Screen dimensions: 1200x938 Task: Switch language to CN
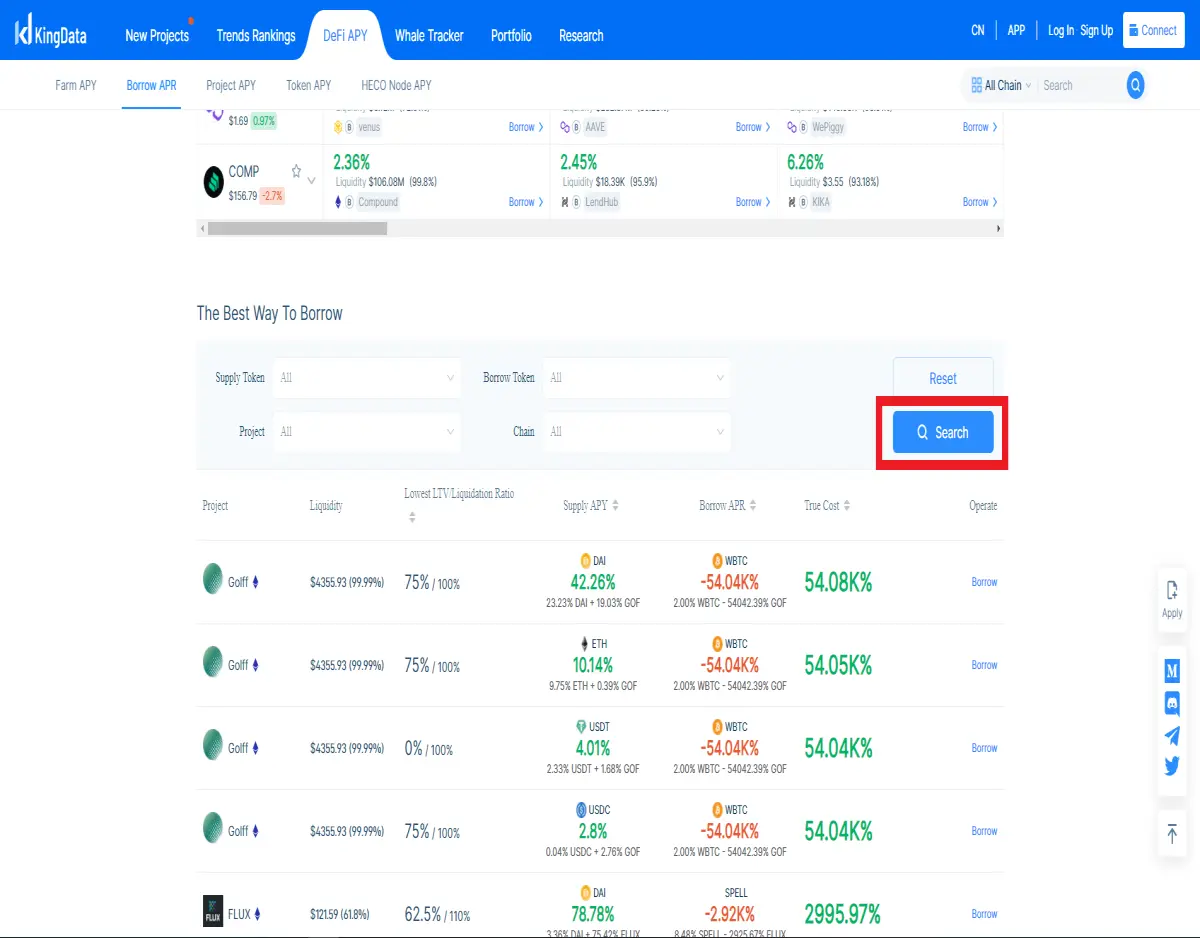pos(978,30)
